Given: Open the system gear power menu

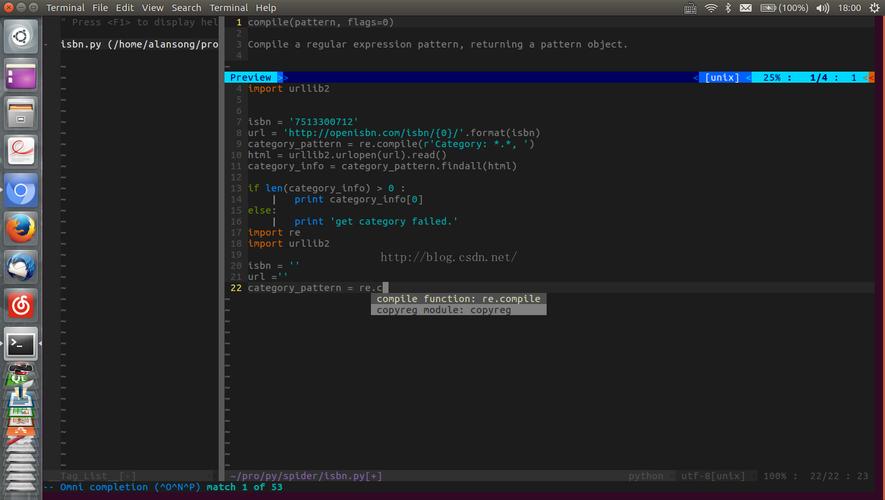Looking at the screenshot, I should pos(874,8).
